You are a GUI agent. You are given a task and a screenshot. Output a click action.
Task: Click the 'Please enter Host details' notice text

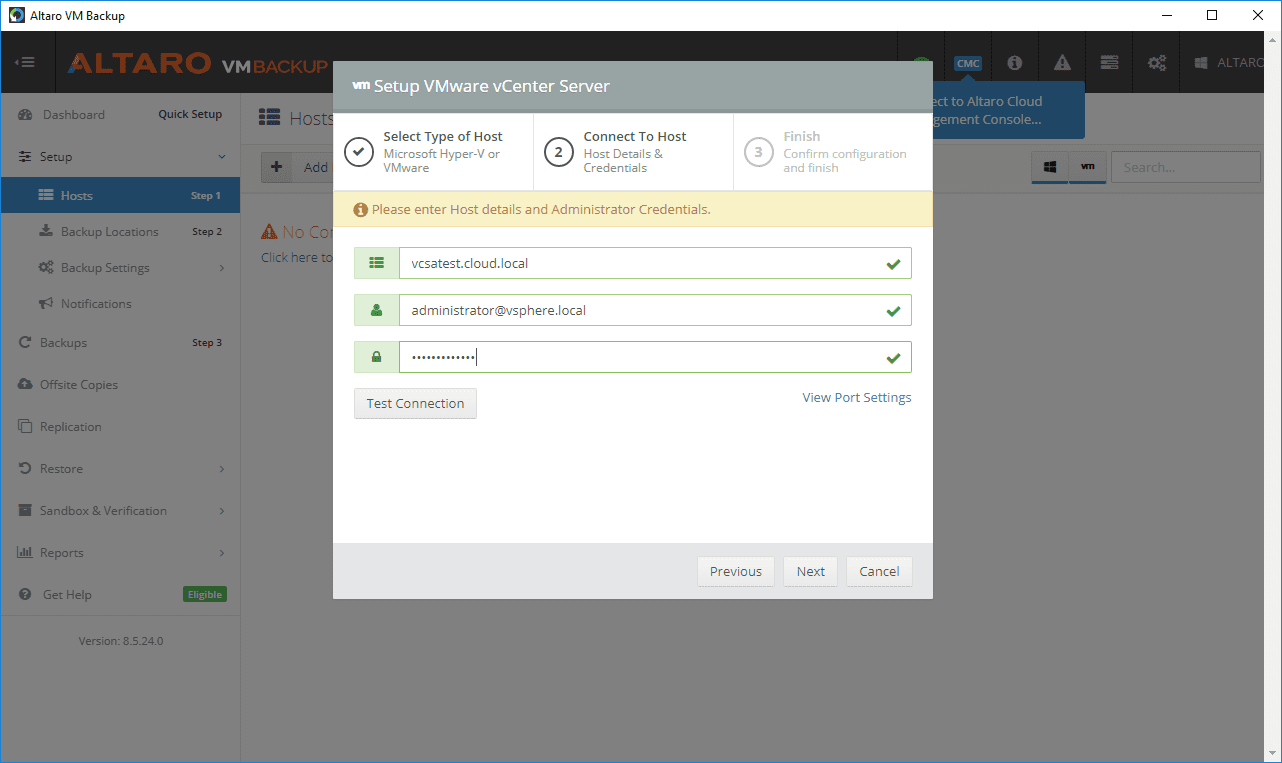coord(541,210)
